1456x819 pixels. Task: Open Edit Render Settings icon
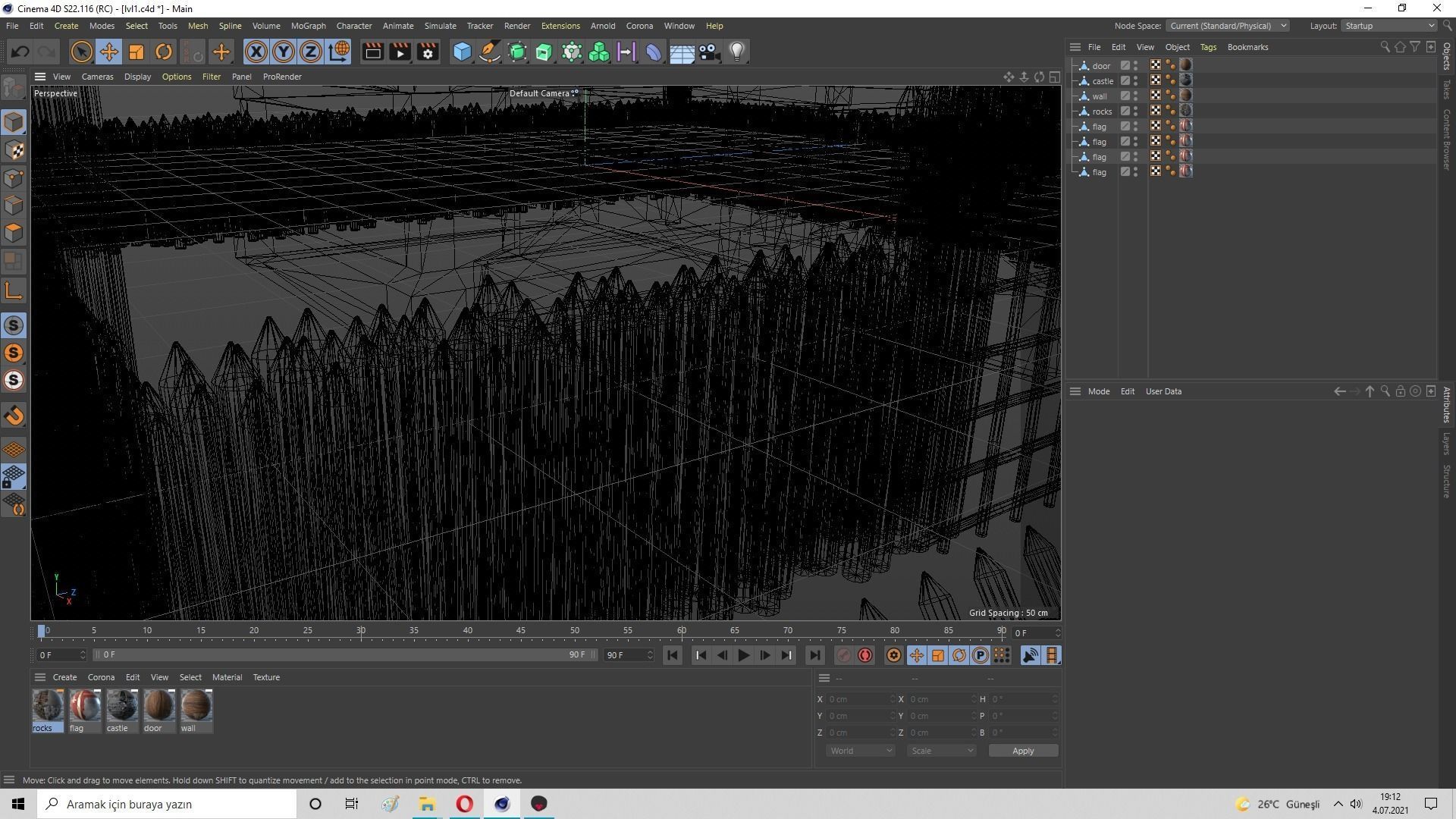click(428, 52)
